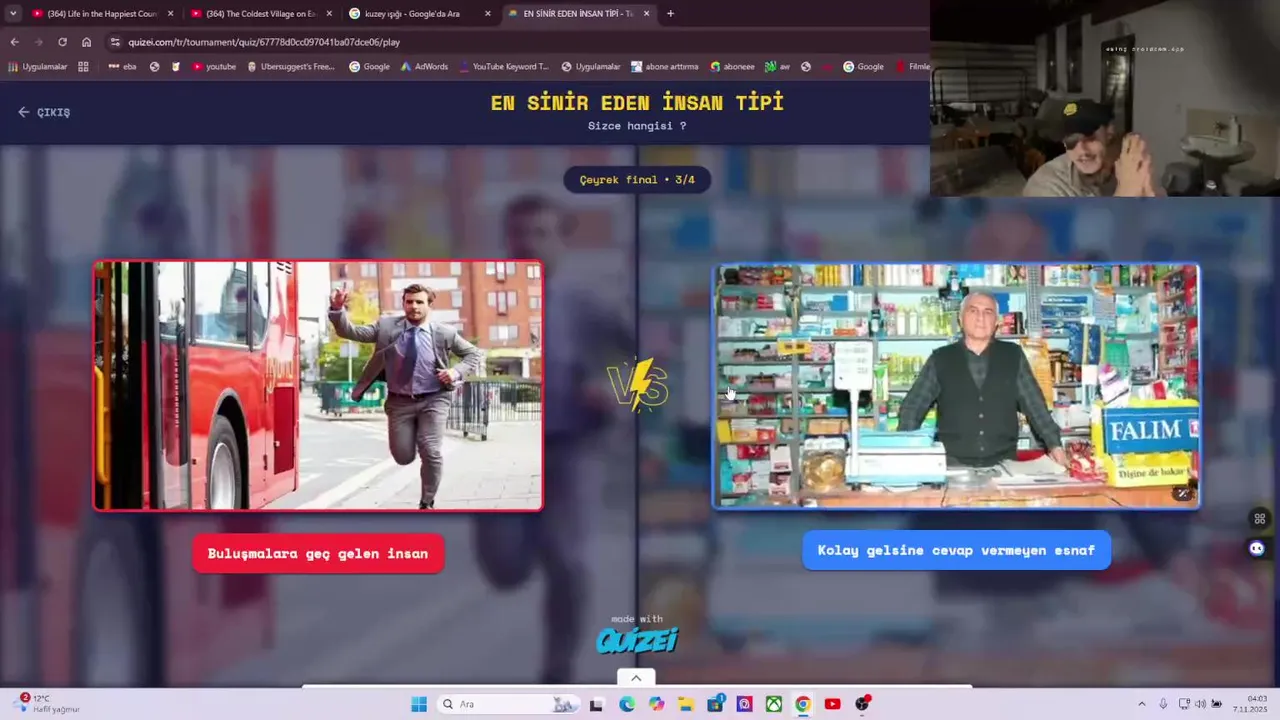Switch to Chrome in taskbar
The height and width of the screenshot is (720, 1280).
[802, 704]
